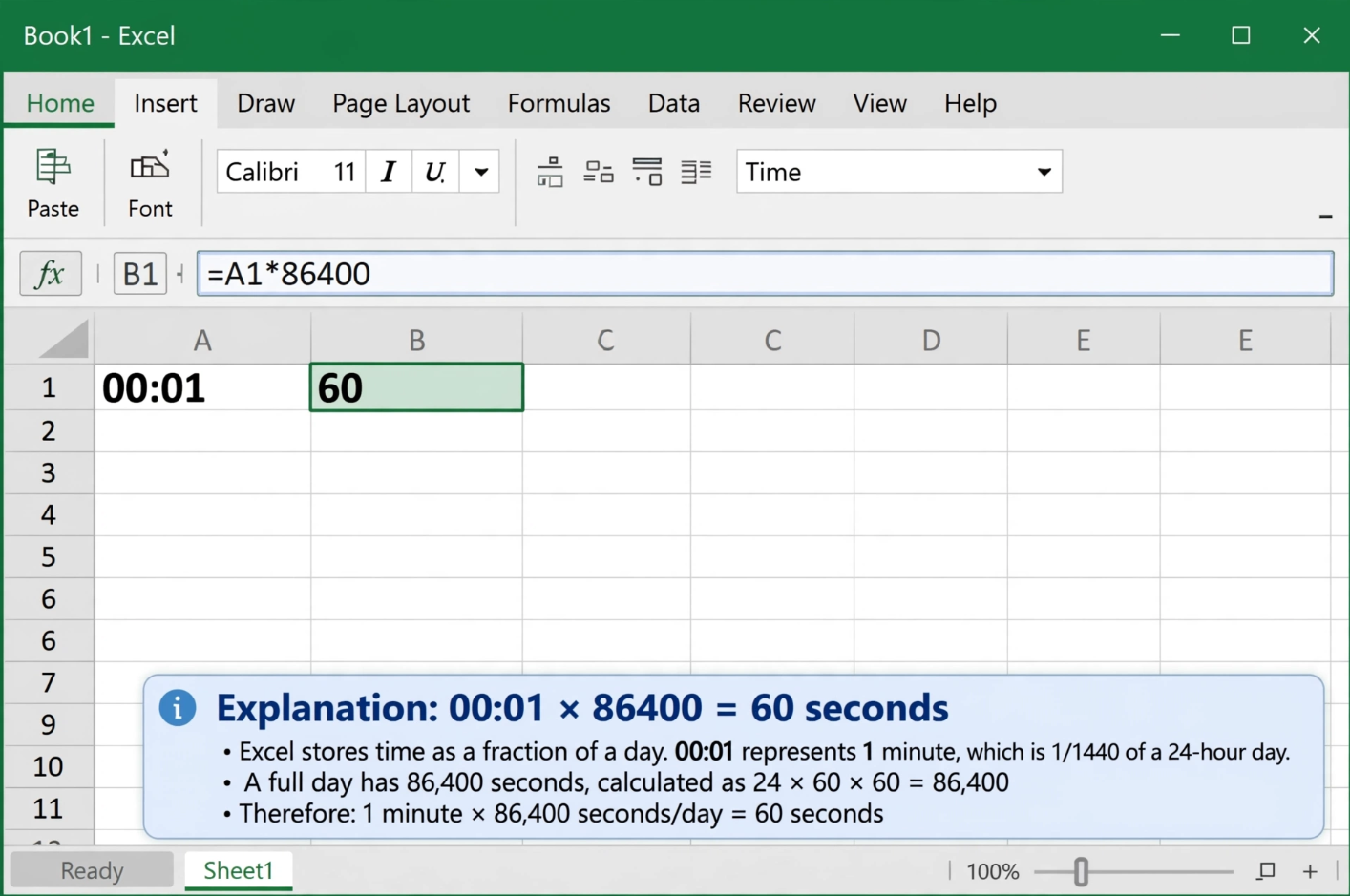Click the Sheet1 worksheet tab
Screen dimensions: 1350x896
238,870
